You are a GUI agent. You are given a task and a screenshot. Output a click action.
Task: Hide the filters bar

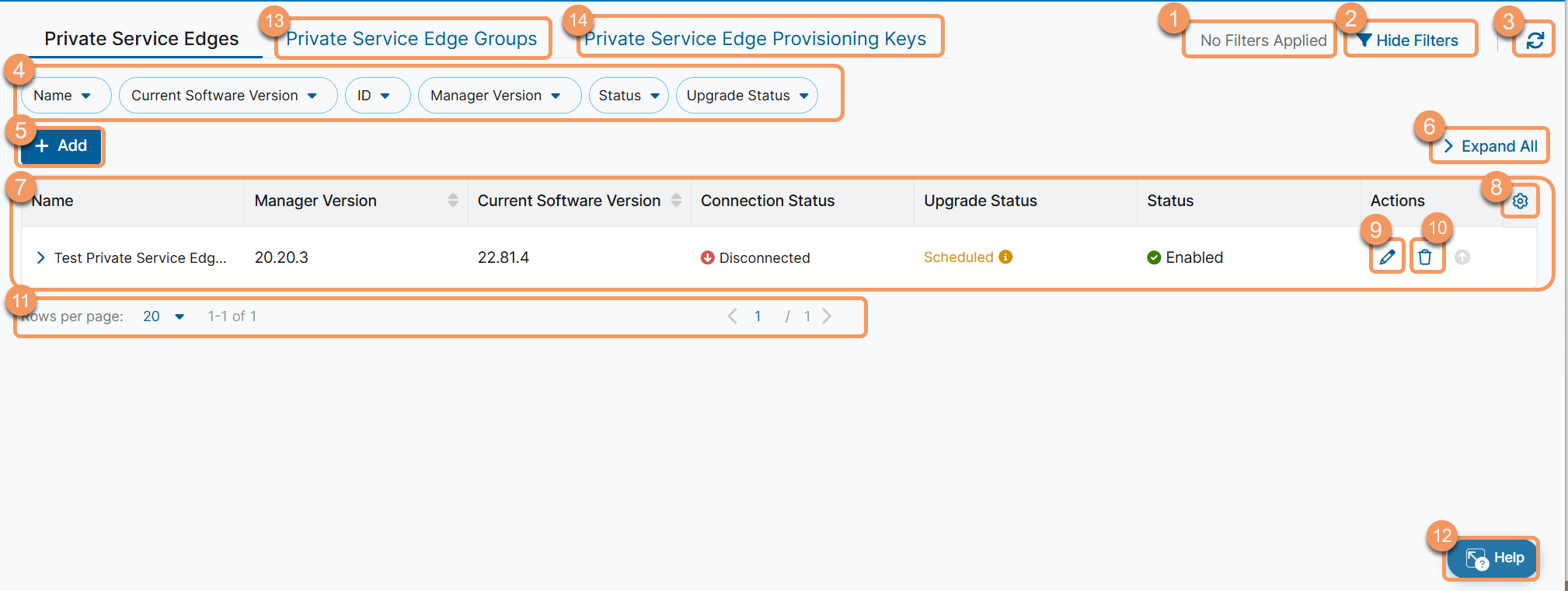point(1408,40)
